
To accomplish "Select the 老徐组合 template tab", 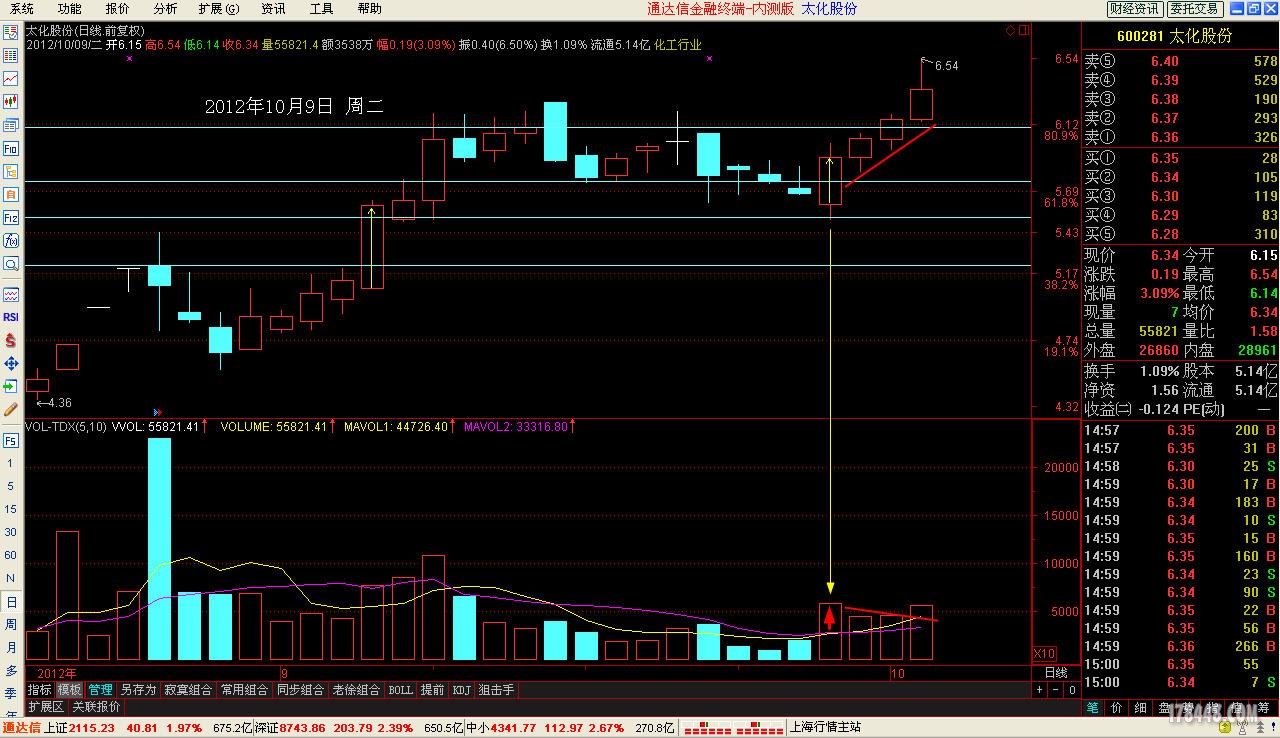I will click(357, 690).
